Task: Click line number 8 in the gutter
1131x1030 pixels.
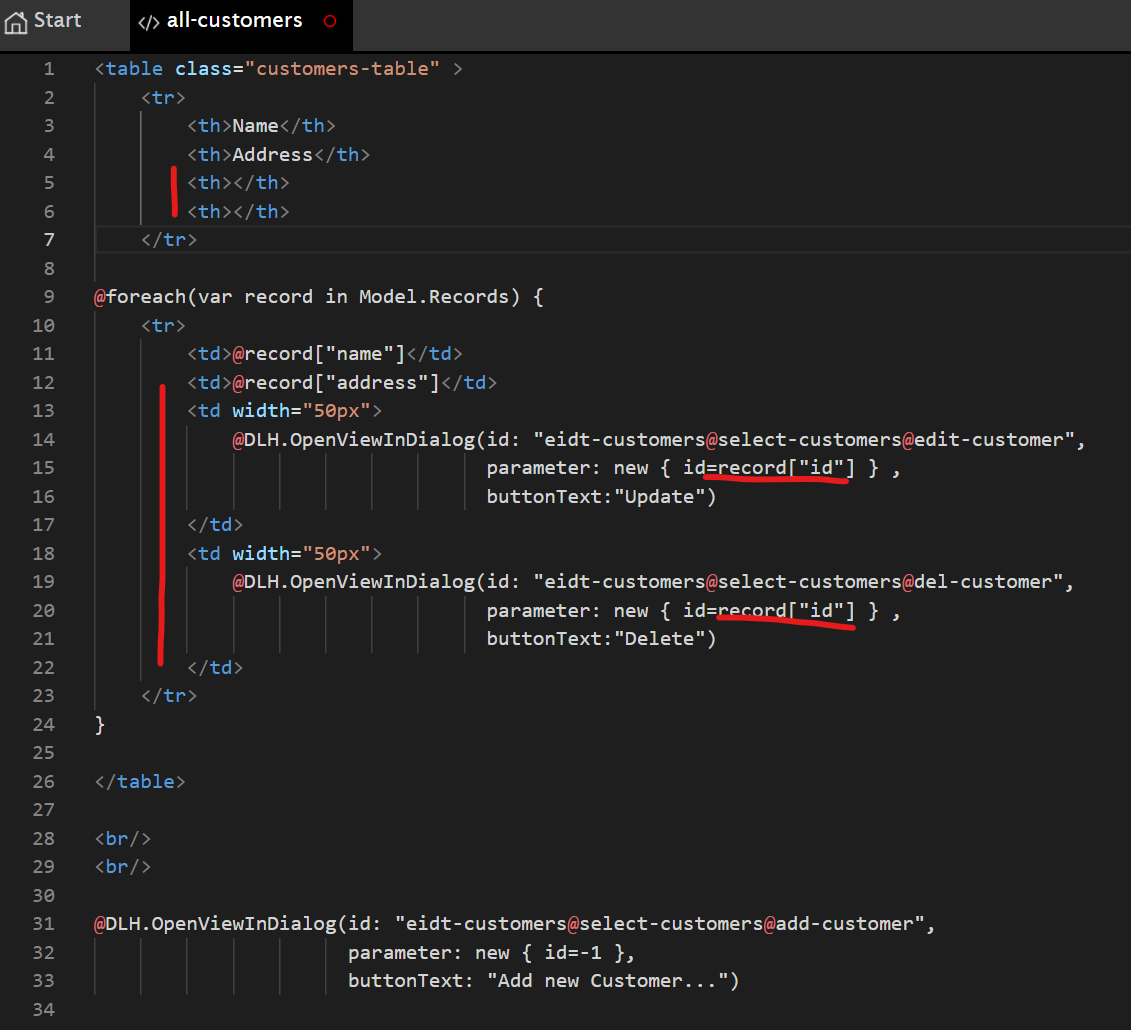Action: [49, 268]
